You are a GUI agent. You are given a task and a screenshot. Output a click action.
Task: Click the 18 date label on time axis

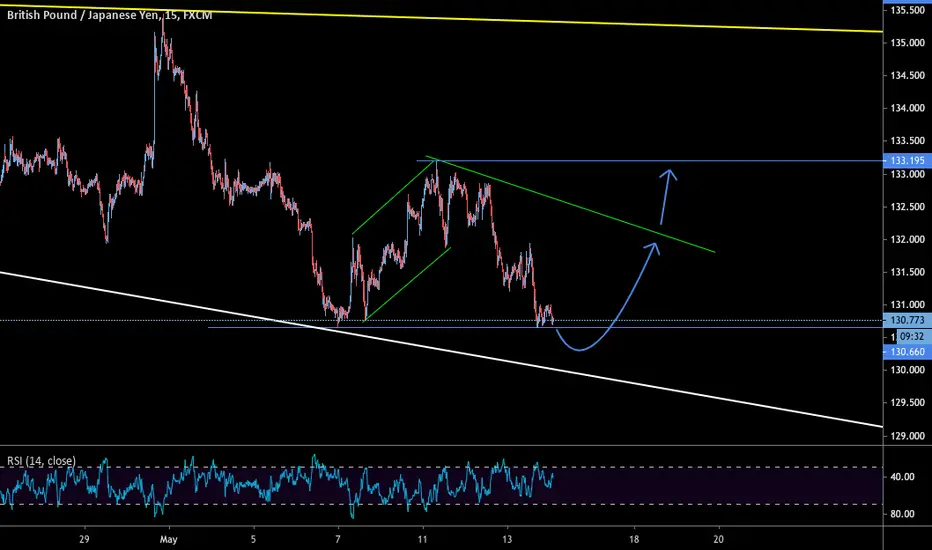(x=634, y=540)
